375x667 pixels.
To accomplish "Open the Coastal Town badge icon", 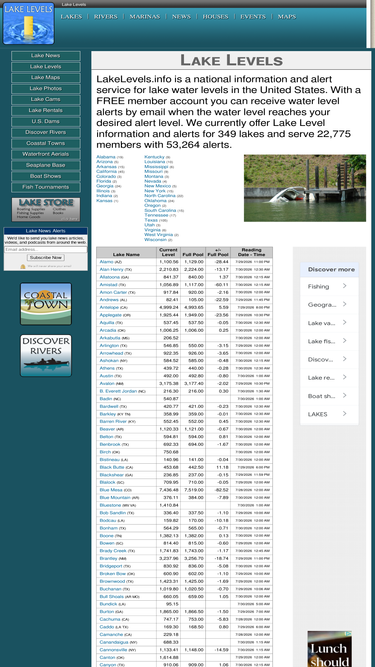I will coord(46,304).
